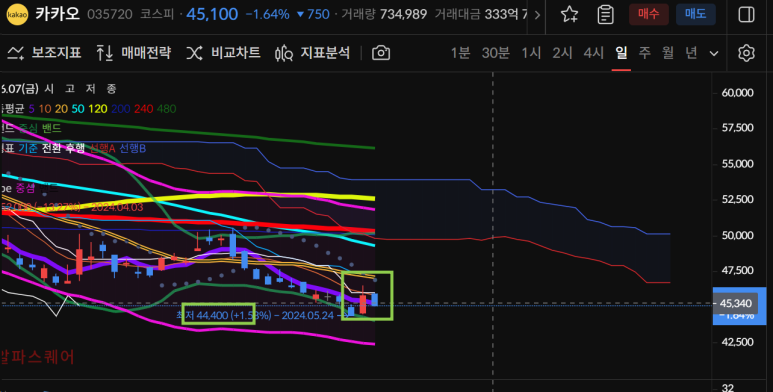
Task: Click the 후행 span legend label
Action: (74, 148)
